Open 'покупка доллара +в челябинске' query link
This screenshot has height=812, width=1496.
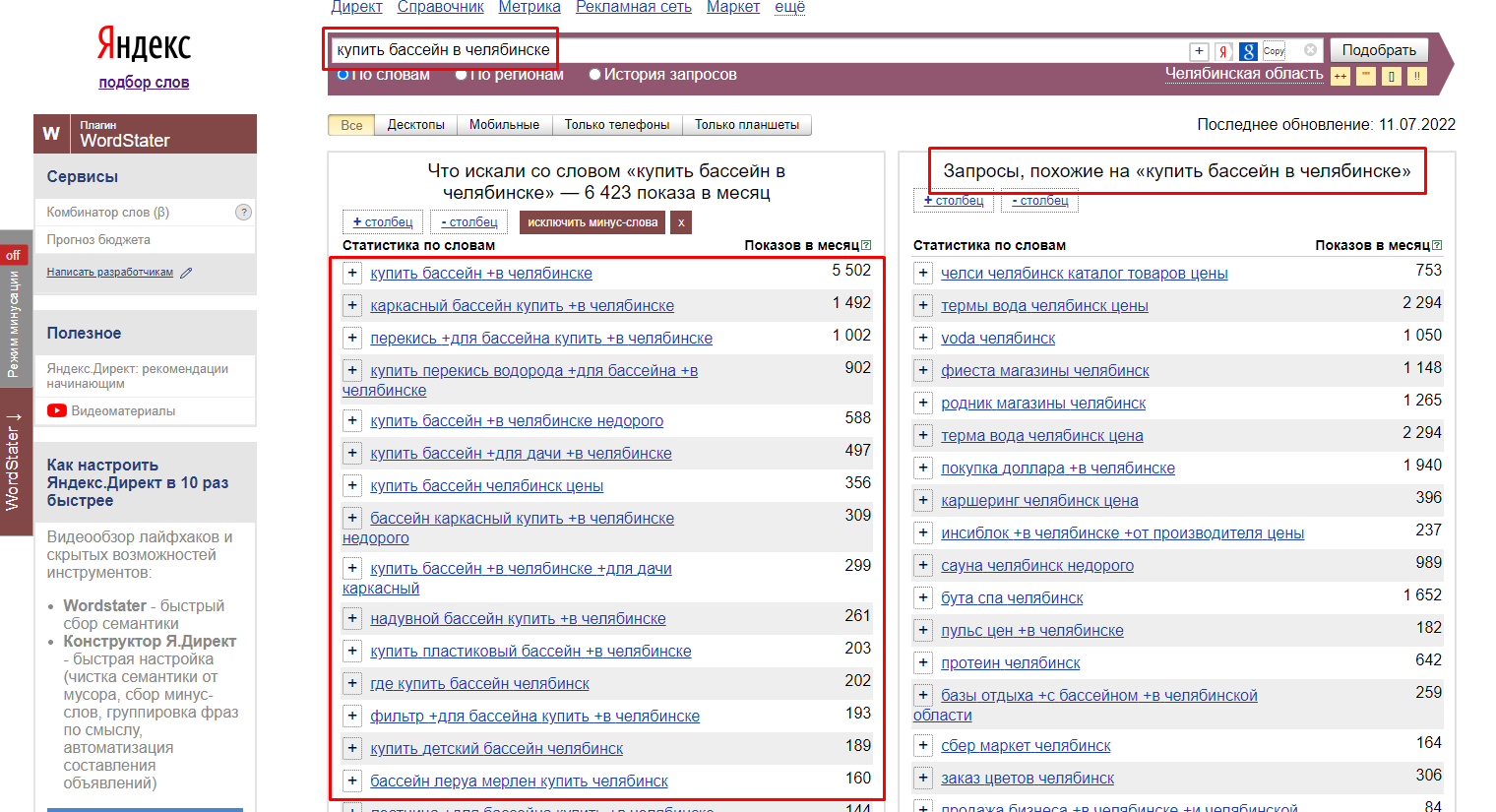pyautogui.click(x=1058, y=468)
